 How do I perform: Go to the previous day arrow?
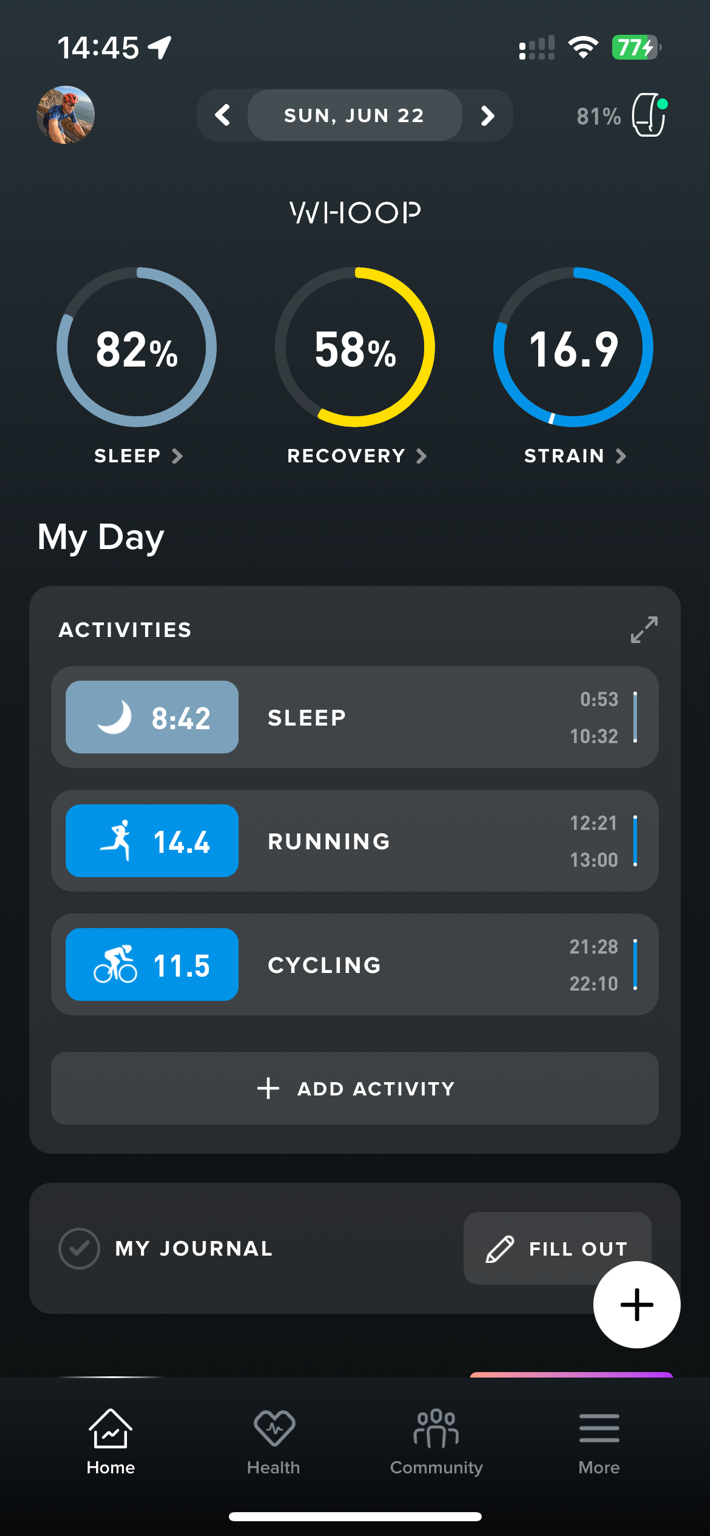pyautogui.click(x=223, y=116)
